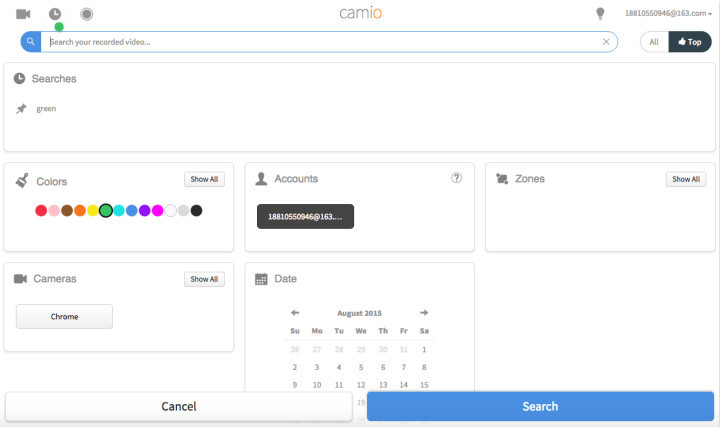Pick the red color swatch

41,210
